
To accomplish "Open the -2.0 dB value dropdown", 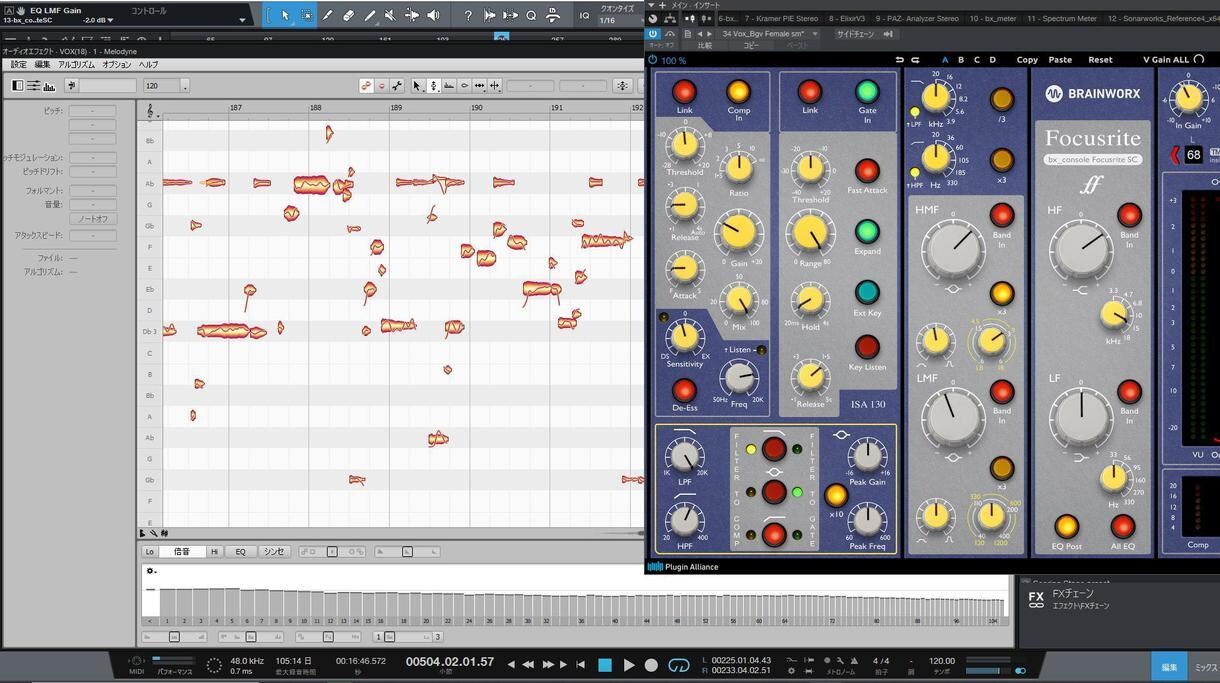I will point(110,20).
